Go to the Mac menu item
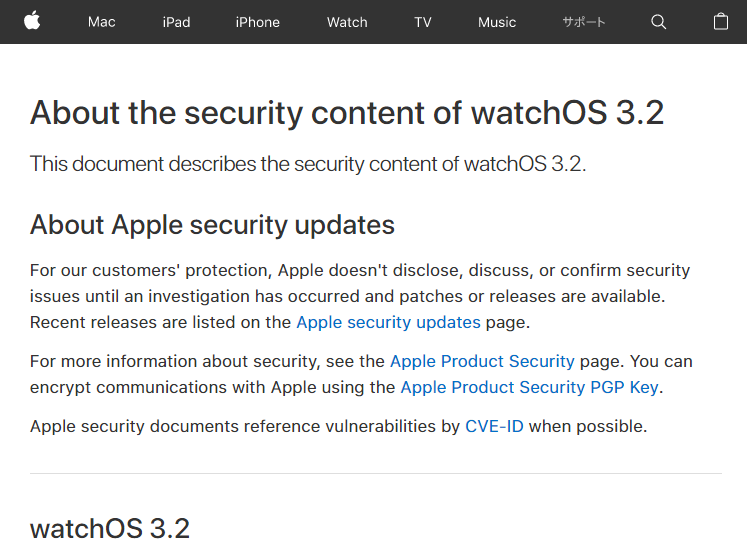The image size is (747, 560). pos(101,22)
